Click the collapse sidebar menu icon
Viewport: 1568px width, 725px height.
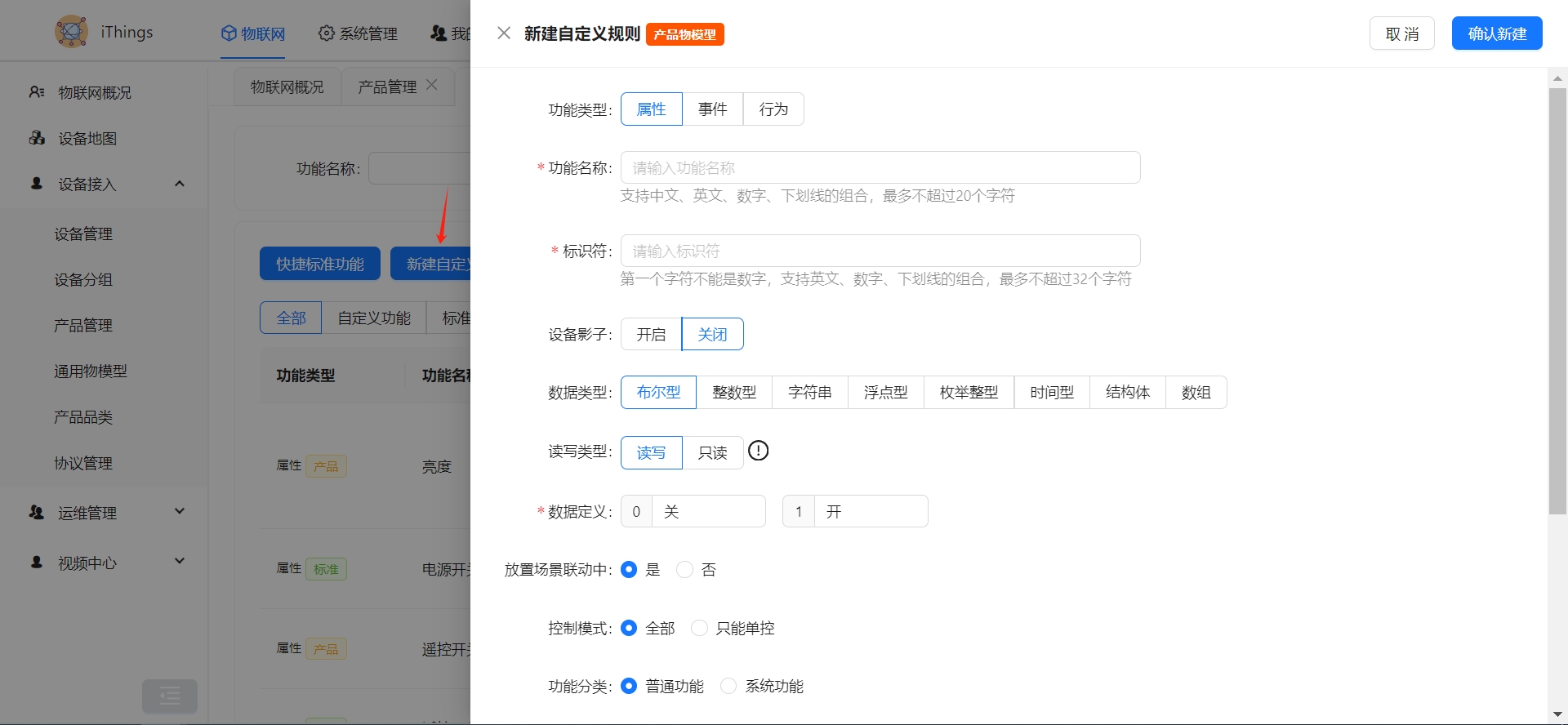170,696
